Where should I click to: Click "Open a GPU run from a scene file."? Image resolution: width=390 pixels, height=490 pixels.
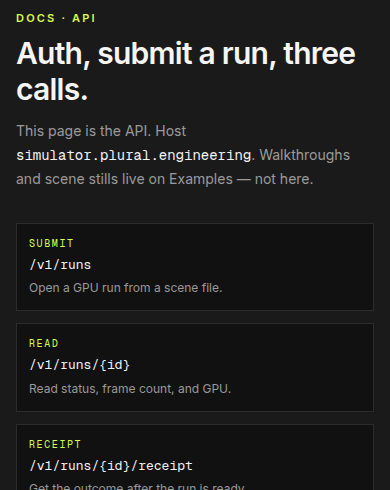(x=126, y=288)
